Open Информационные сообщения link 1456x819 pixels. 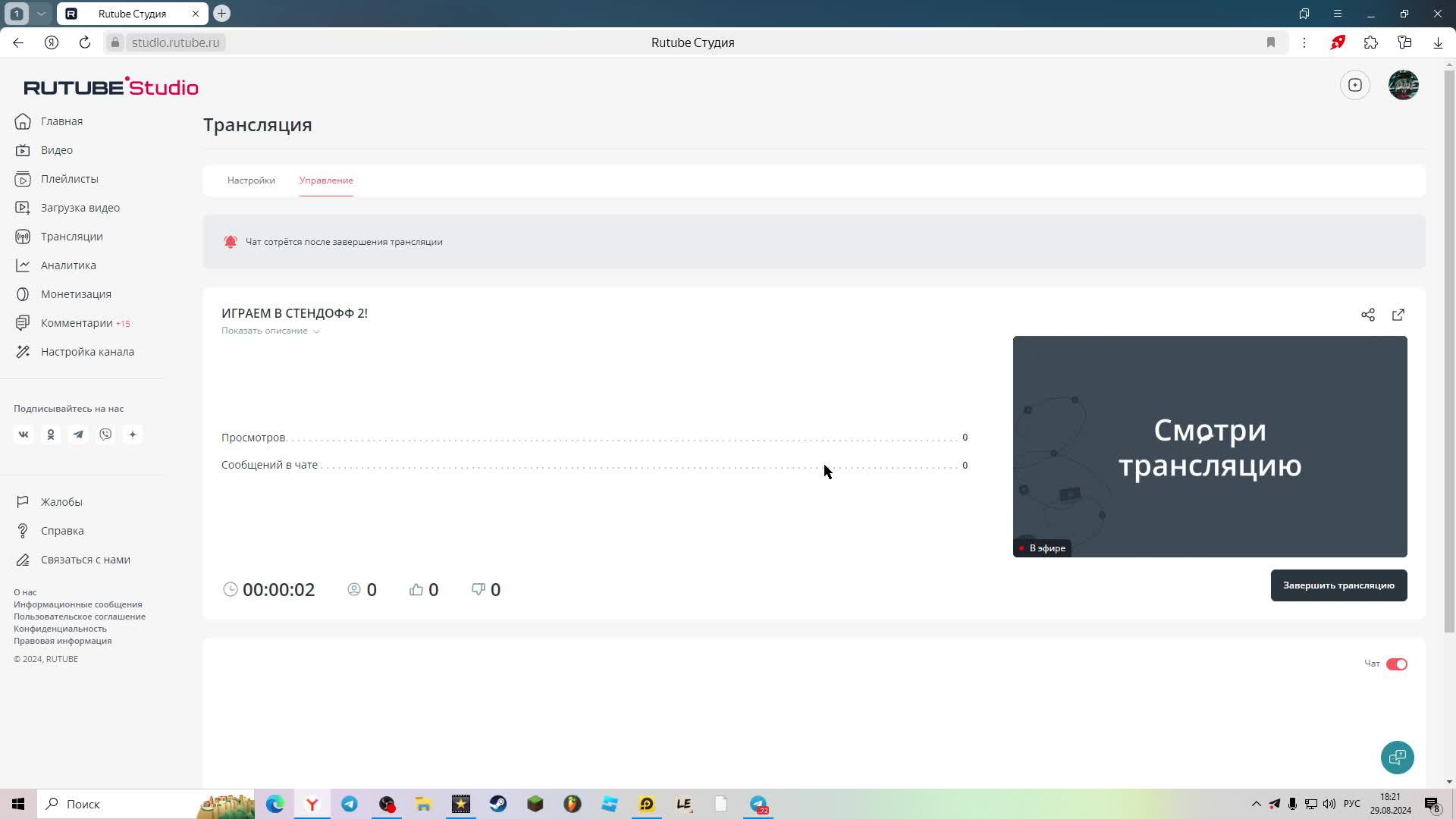point(78,604)
